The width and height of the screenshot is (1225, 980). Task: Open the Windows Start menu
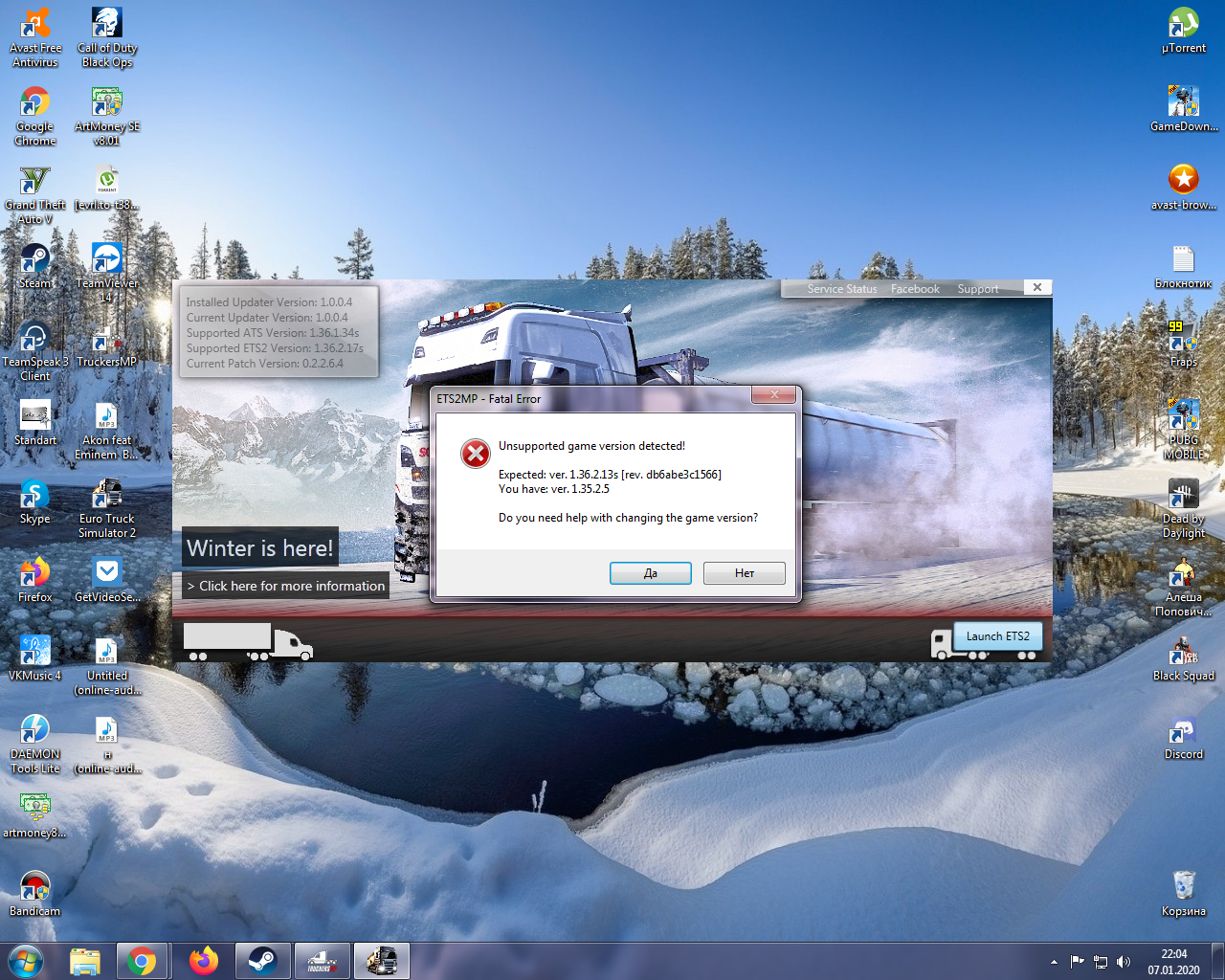(26, 961)
